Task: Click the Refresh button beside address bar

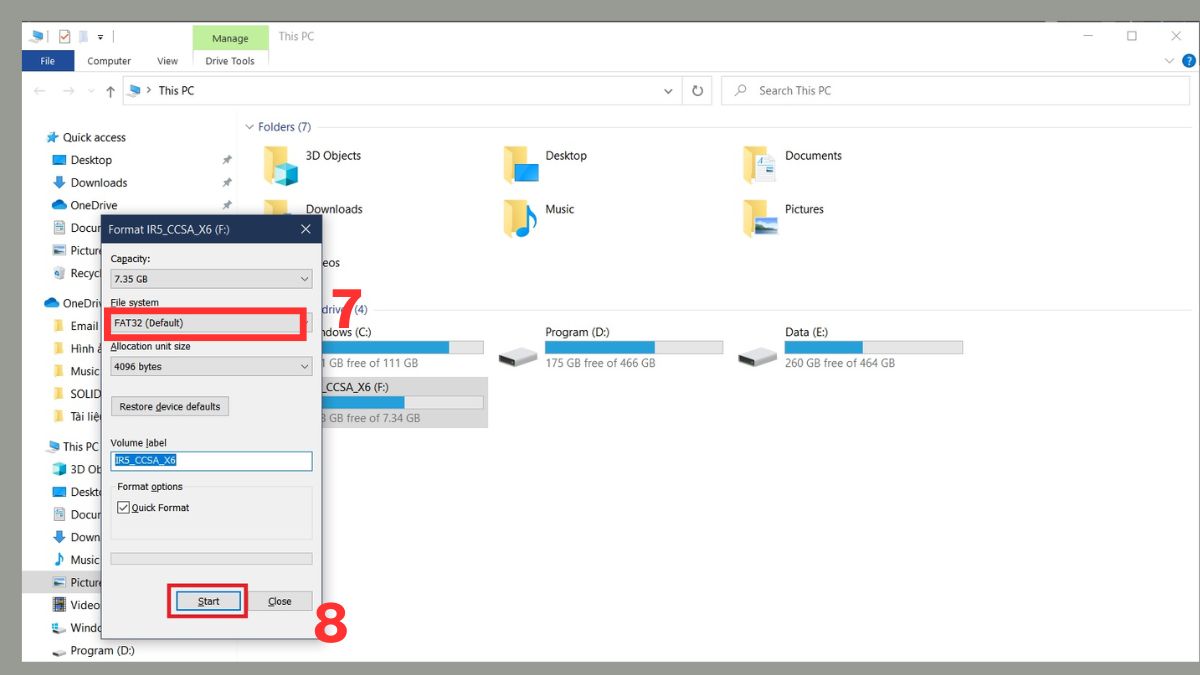Action: [698, 90]
